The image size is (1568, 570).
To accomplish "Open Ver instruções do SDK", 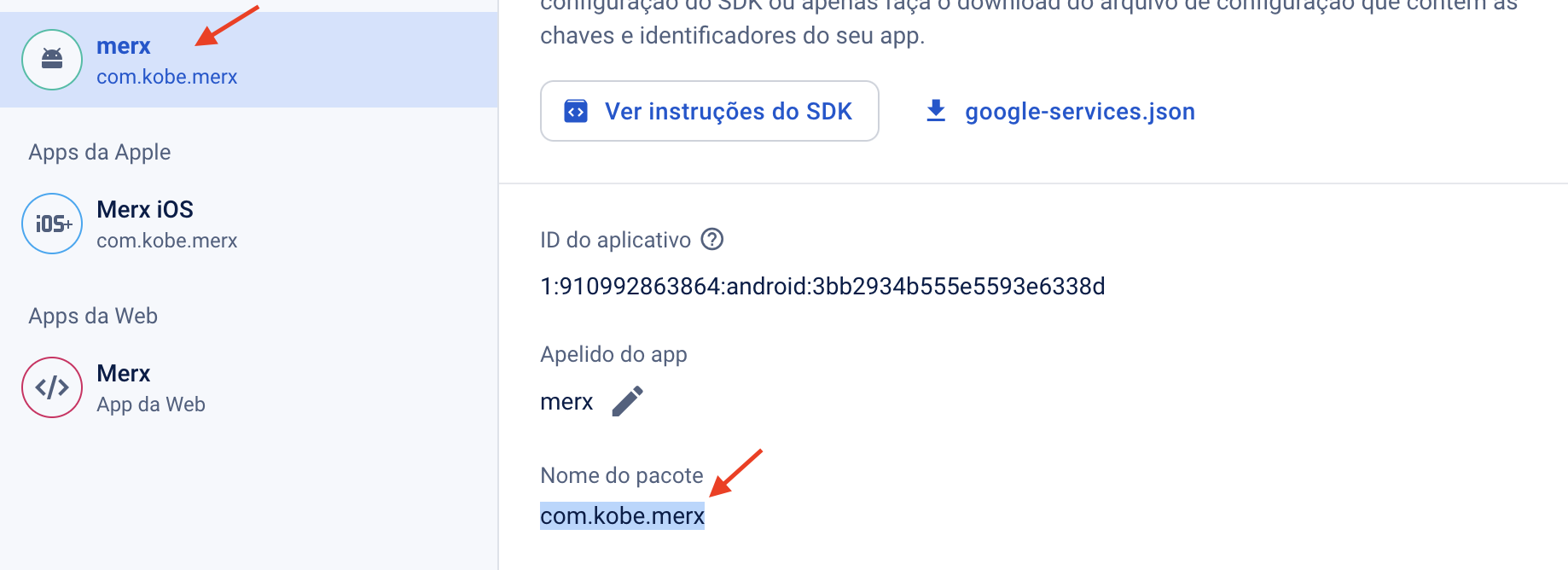I will pos(728,111).
